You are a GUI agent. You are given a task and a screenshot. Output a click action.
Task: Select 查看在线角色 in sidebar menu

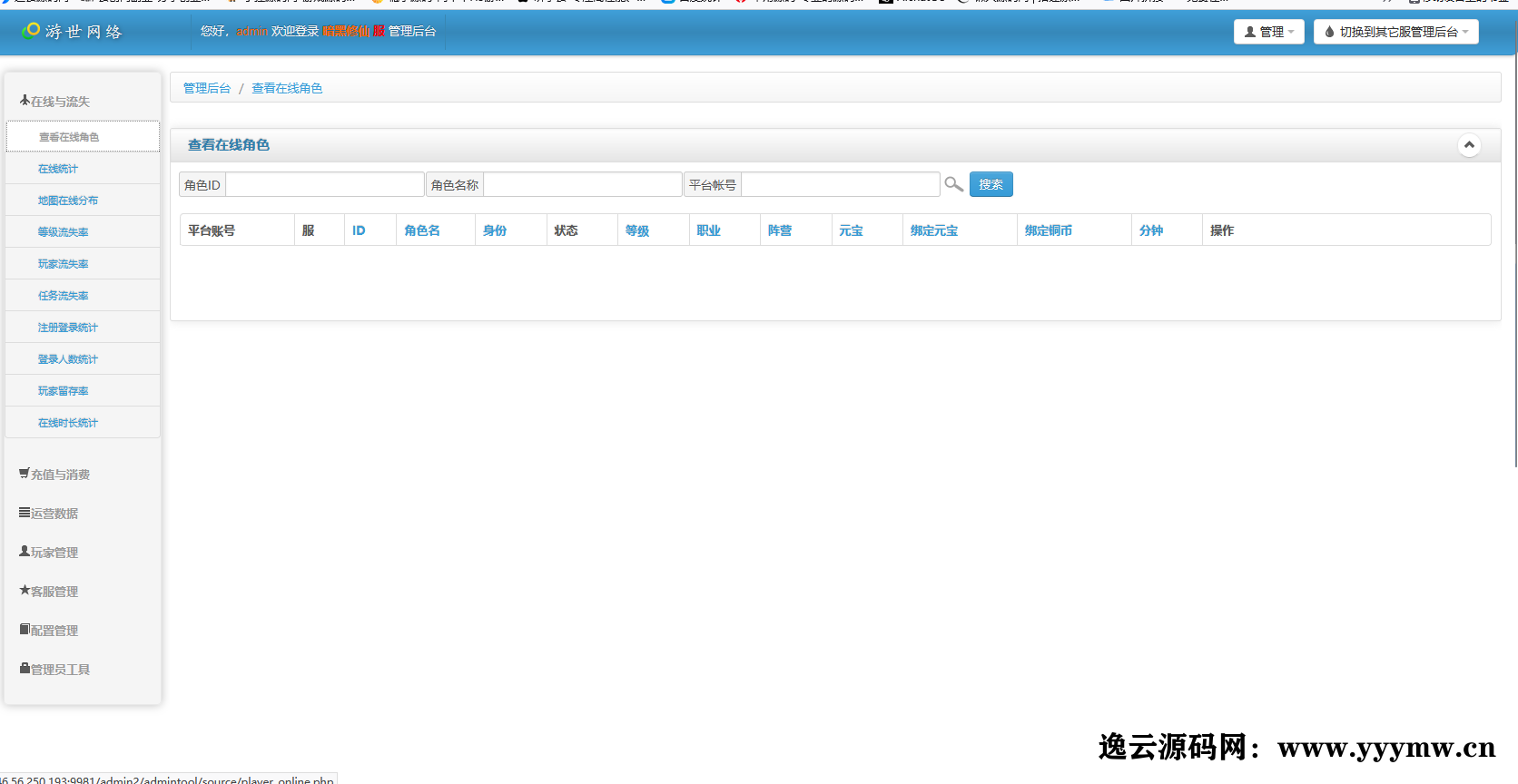pos(83,137)
